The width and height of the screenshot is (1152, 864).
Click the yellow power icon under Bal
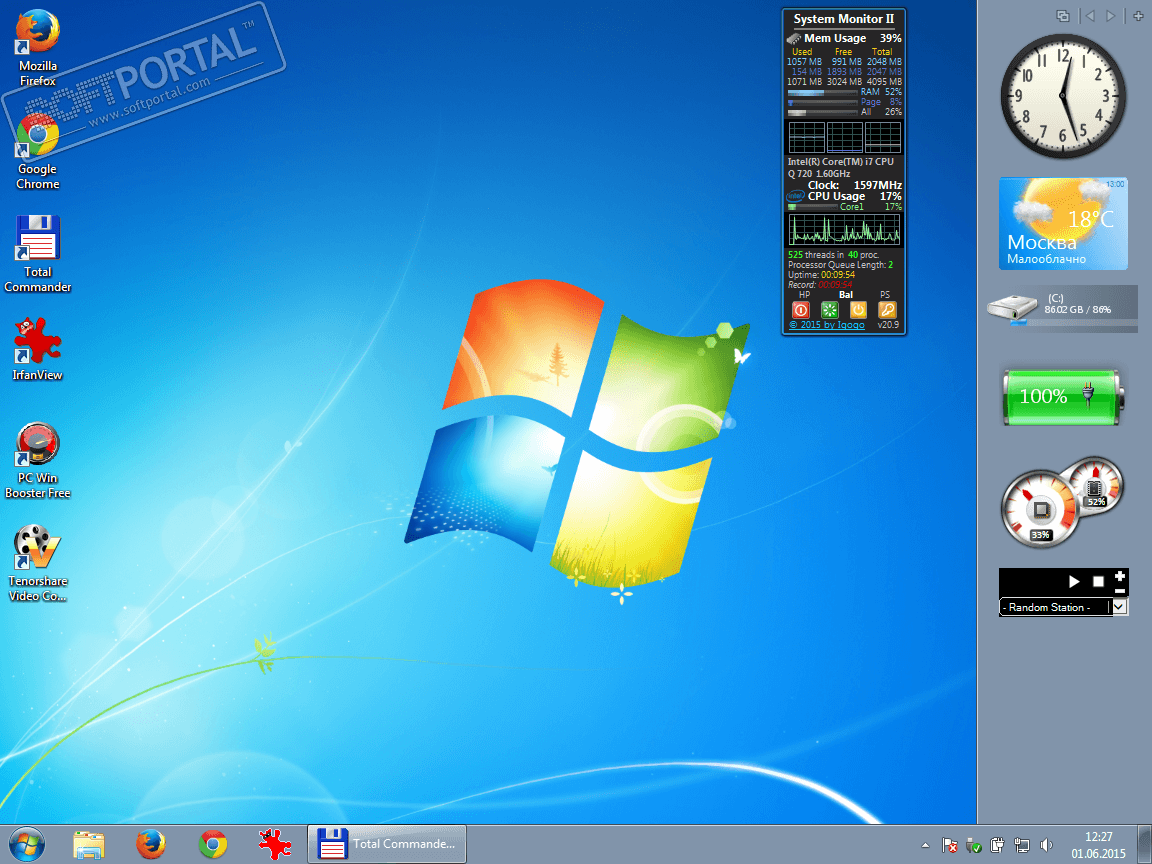(x=858, y=310)
